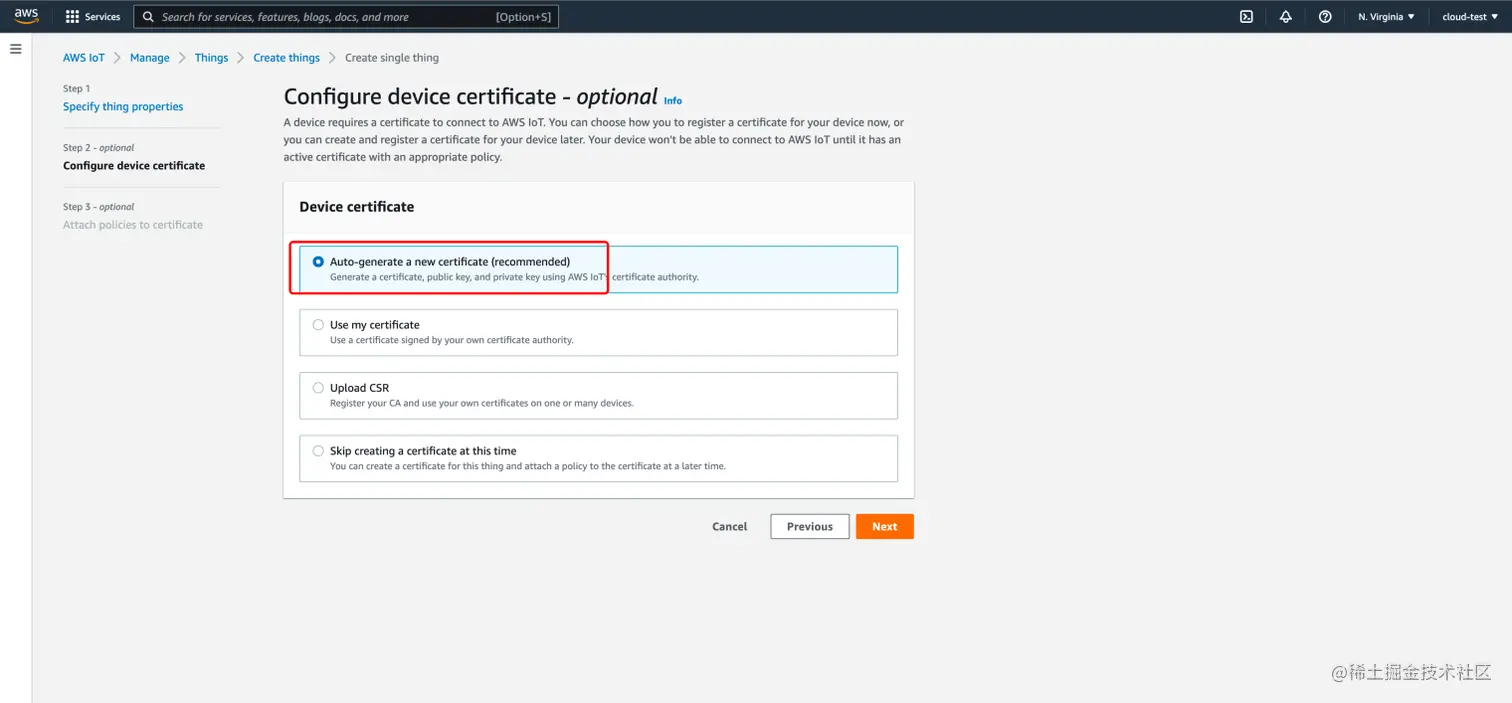Open the help question mark icon
Viewport: 1512px width, 703px height.
1325,17
